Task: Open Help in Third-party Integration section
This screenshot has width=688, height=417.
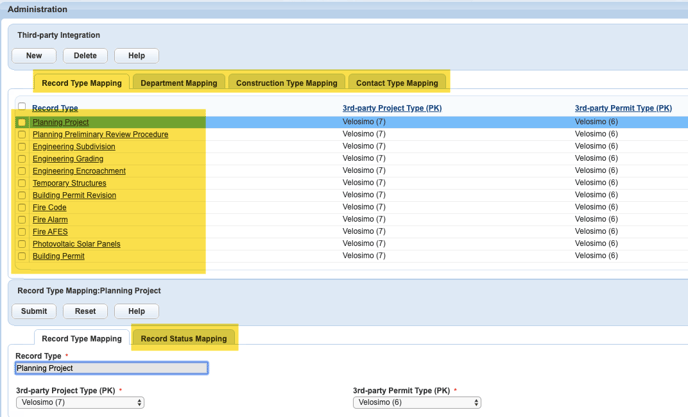Action: pos(136,56)
